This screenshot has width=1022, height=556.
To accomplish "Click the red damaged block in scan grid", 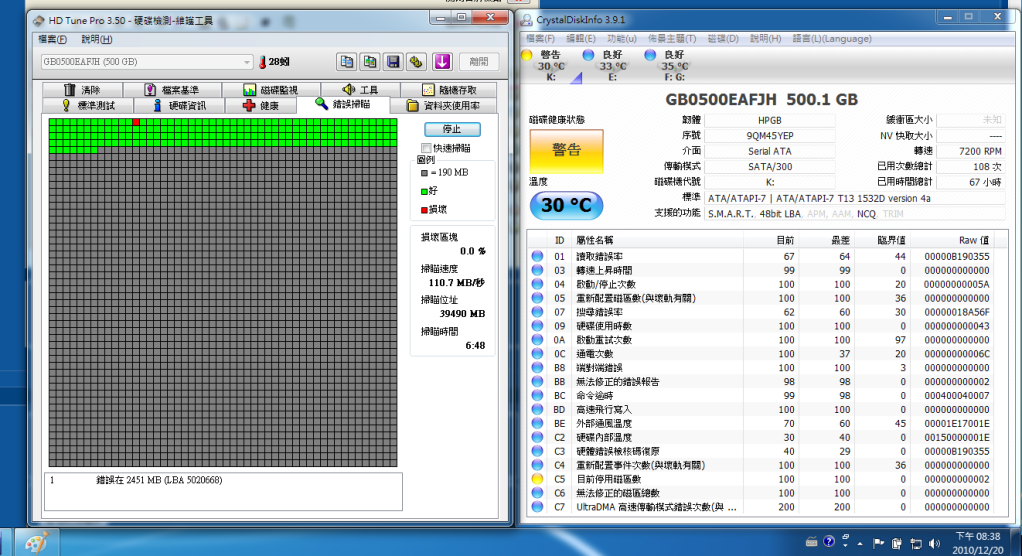I will (x=136, y=123).
